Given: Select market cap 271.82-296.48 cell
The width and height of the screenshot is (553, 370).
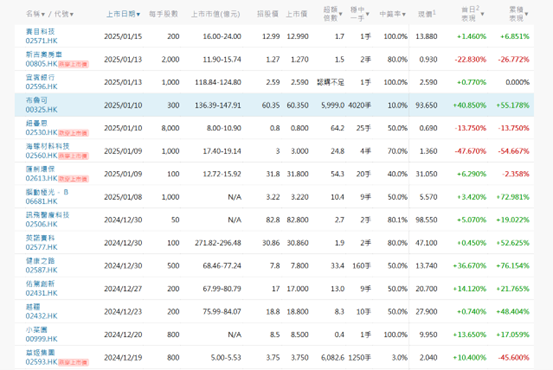Looking at the screenshot, I should coord(218,243).
